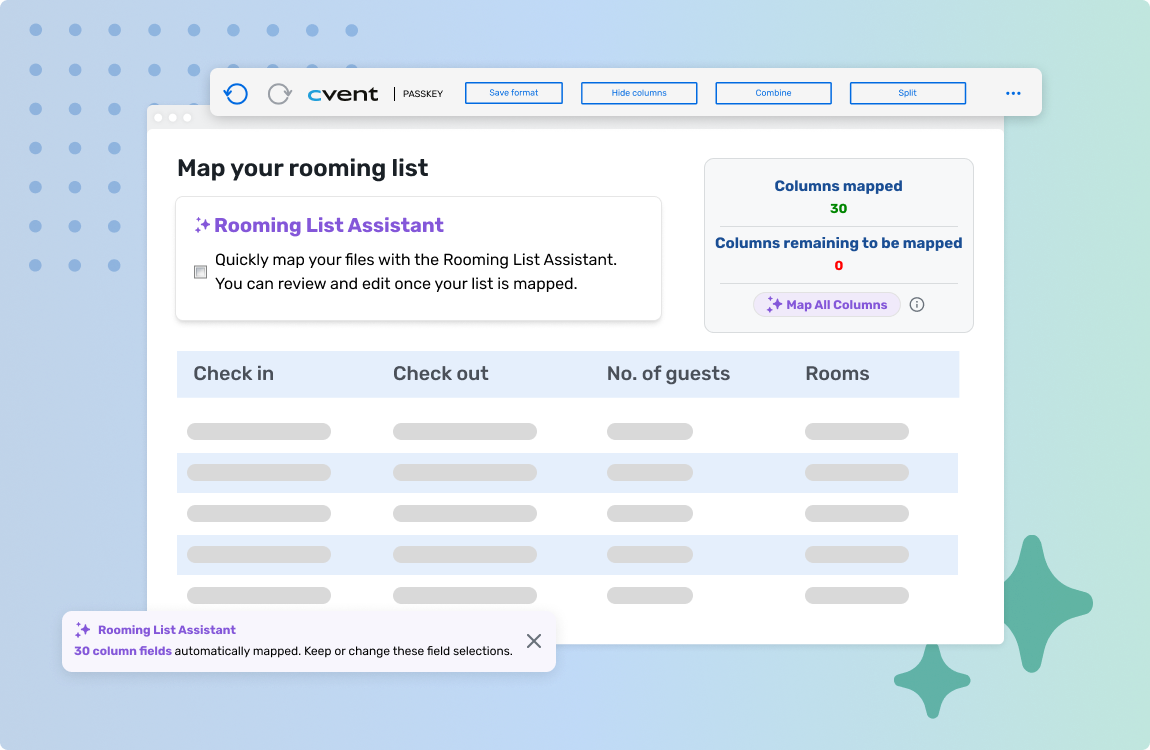The width and height of the screenshot is (1150, 750).
Task: Select the No. of guests column header
Action: (668, 373)
